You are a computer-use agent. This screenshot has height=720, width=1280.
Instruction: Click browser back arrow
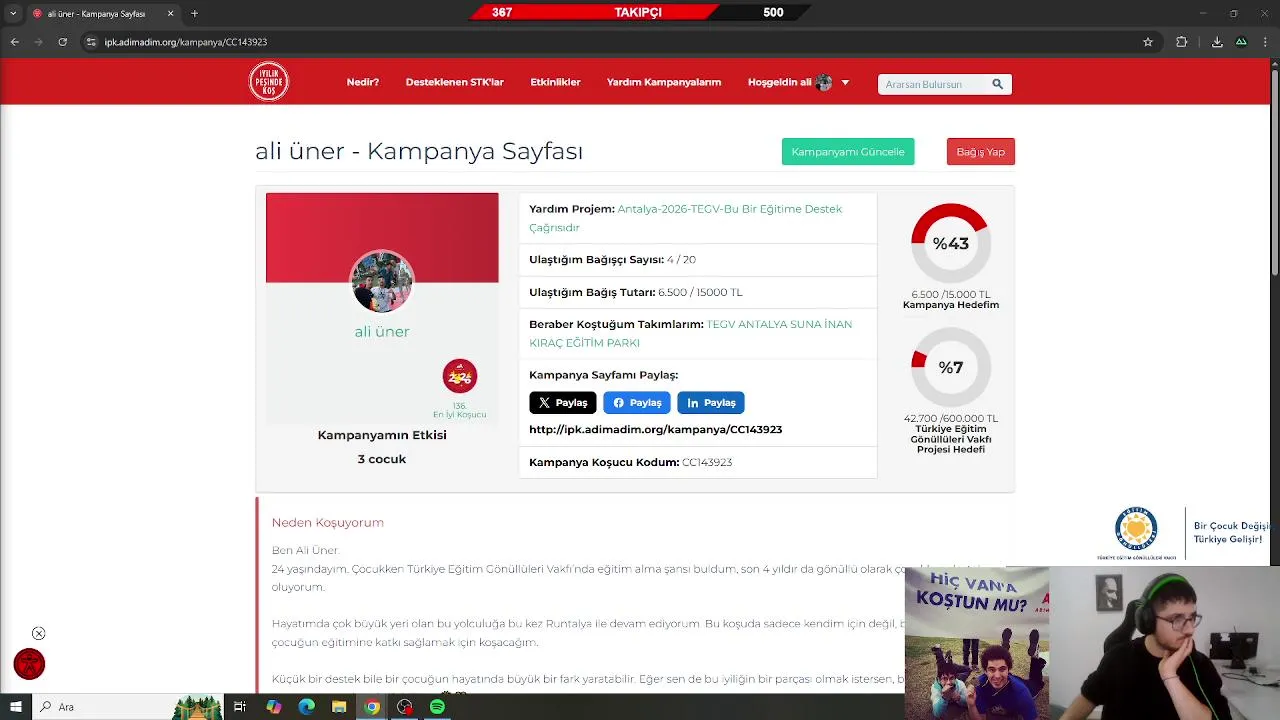(x=15, y=42)
